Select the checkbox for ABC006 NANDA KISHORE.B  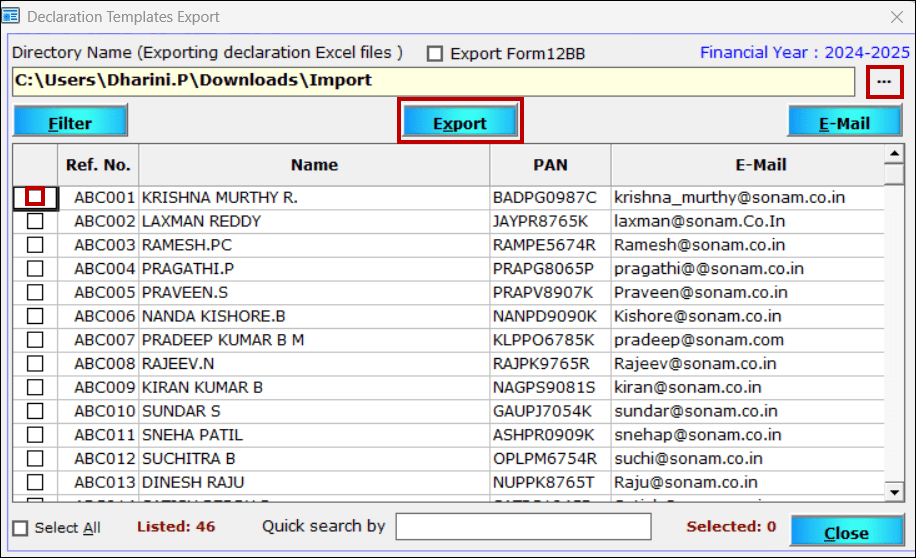pos(35,316)
